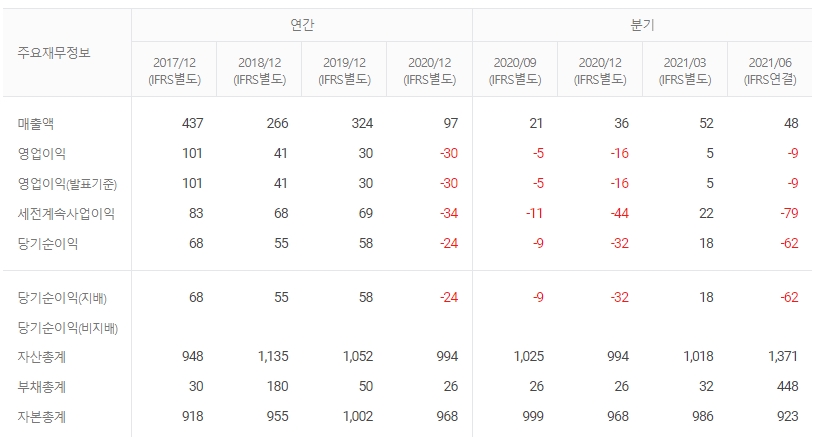Click 매출액 value 52 for 2021/03
The image size is (816, 437).
706,123
